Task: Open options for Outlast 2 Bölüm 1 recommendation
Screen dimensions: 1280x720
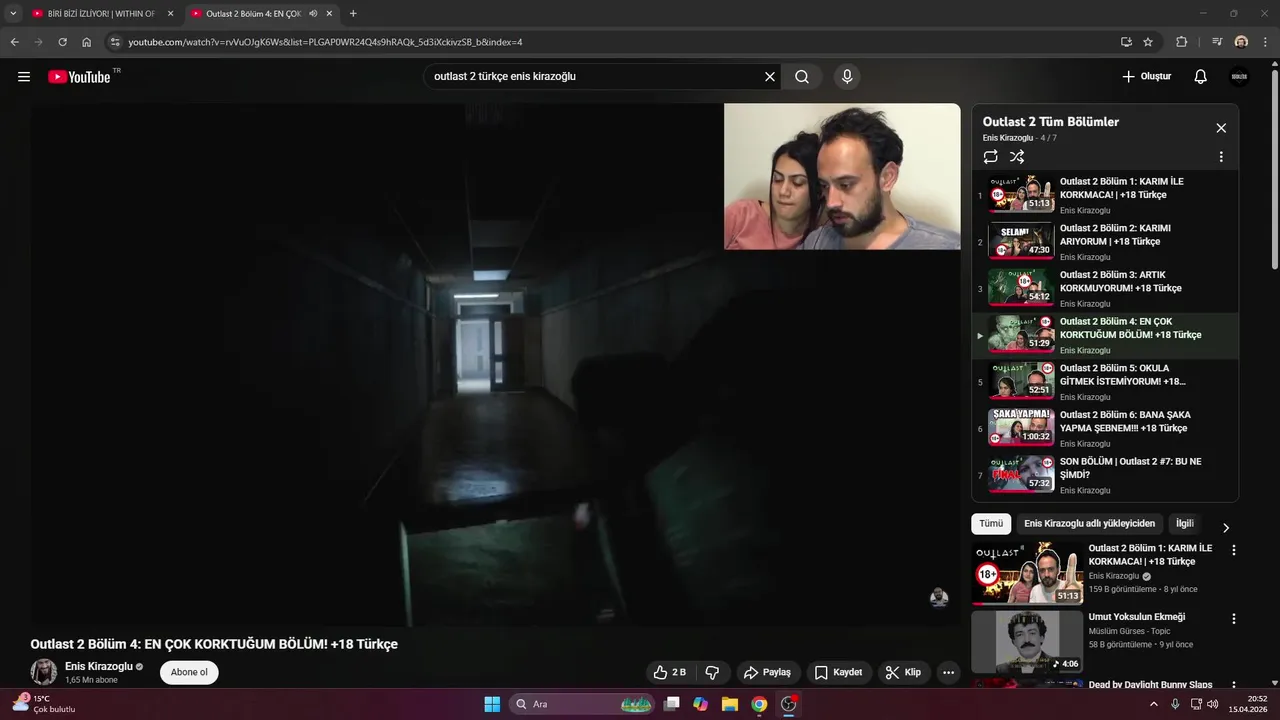Action: [x=1234, y=550]
